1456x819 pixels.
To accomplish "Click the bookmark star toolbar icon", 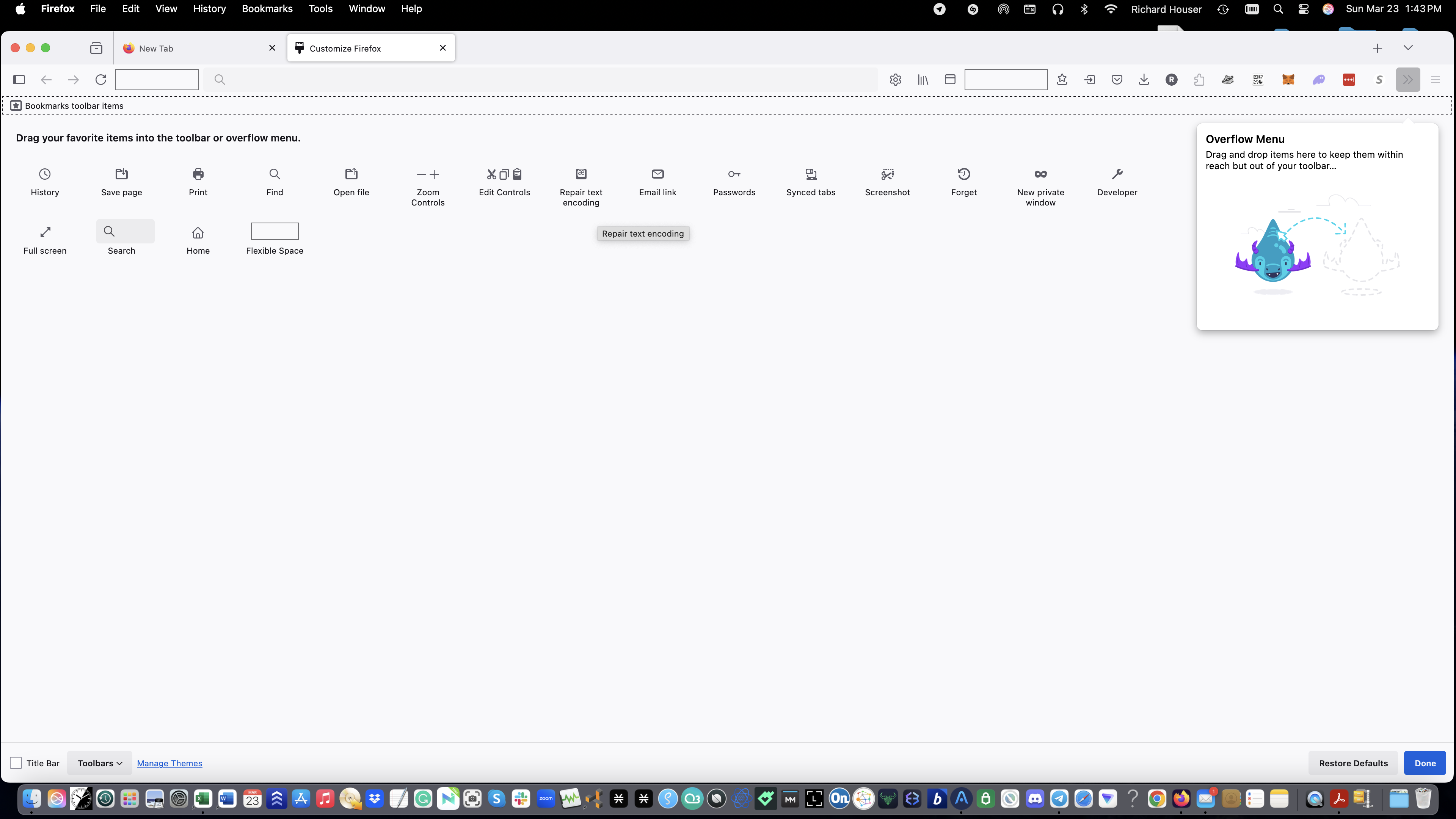I will 1062,80.
